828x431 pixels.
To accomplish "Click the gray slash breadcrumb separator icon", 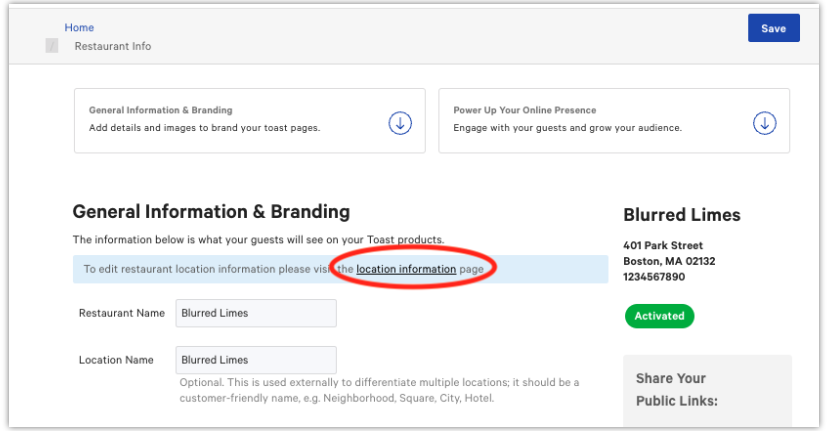I will click(52, 46).
